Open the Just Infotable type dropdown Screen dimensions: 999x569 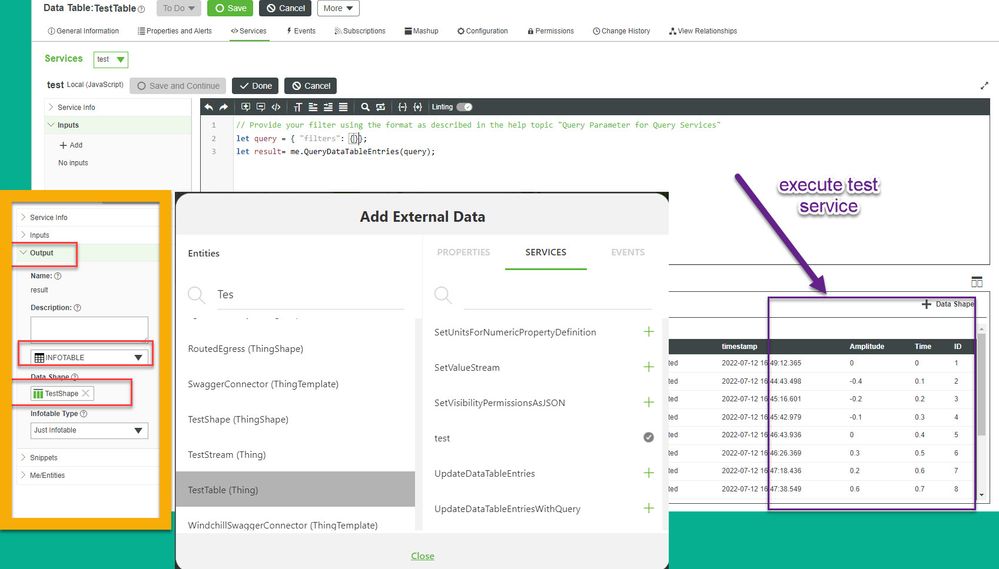click(89, 430)
